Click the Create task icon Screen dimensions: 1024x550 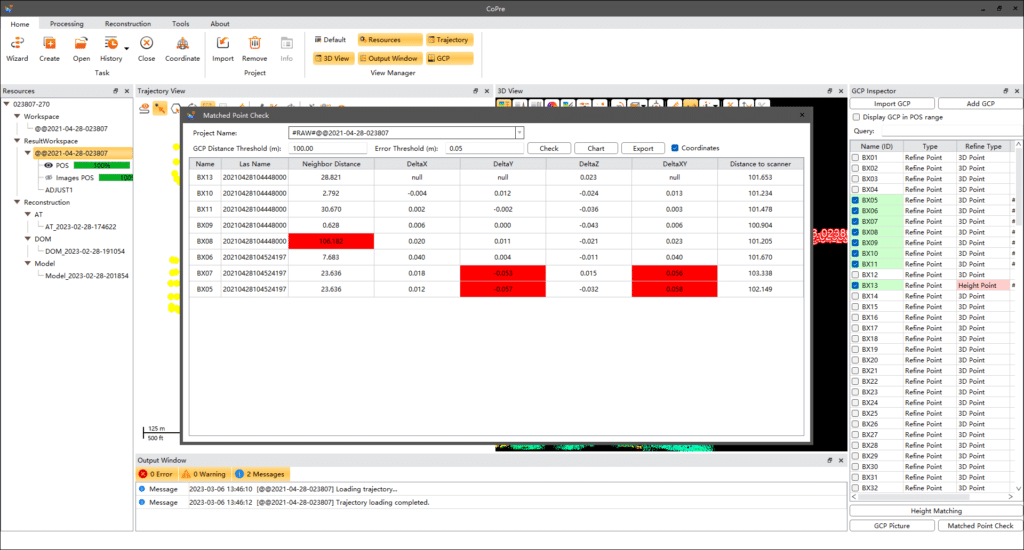point(50,44)
